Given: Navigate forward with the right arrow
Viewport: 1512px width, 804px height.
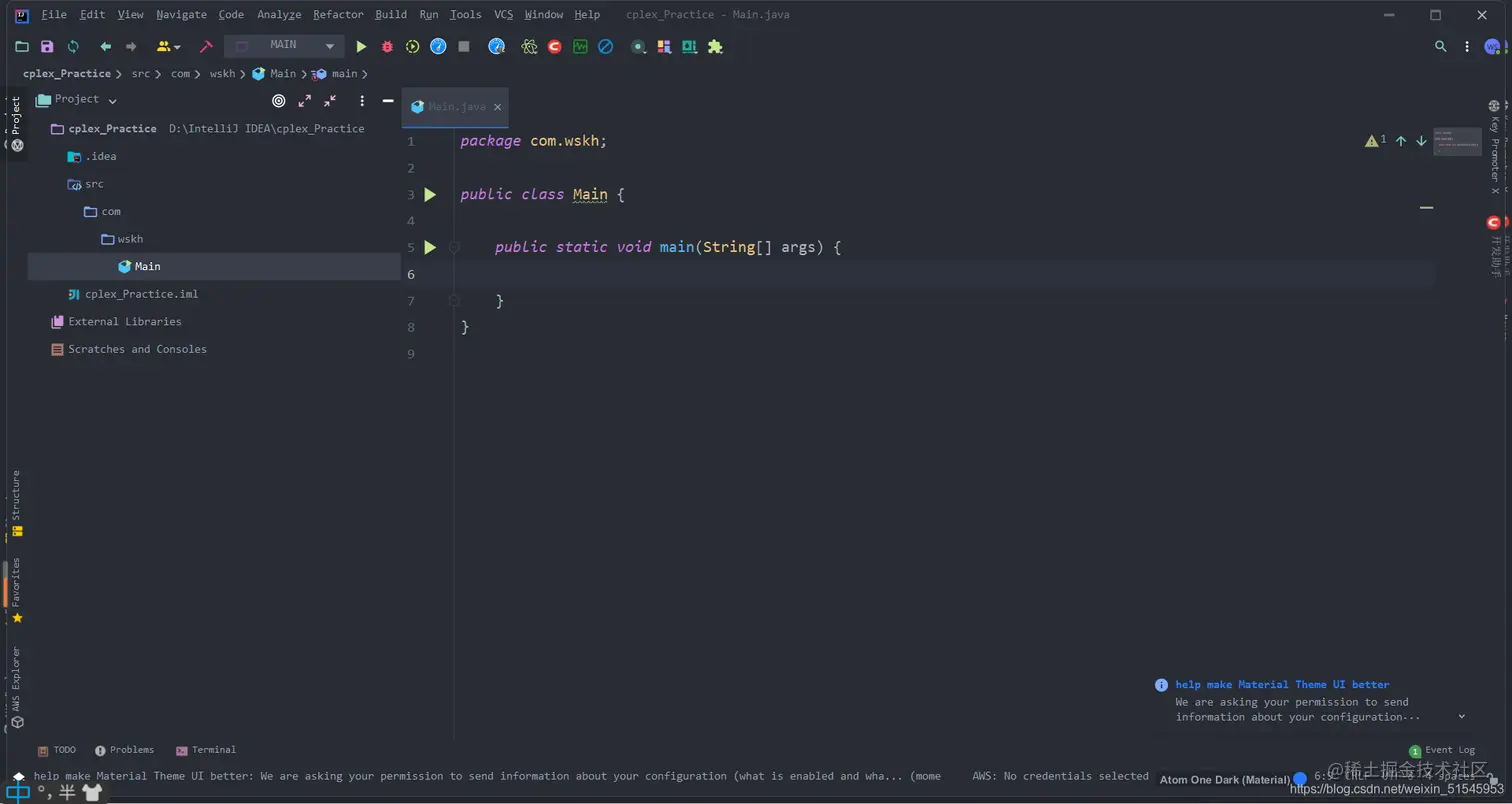Looking at the screenshot, I should (x=131, y=46).
